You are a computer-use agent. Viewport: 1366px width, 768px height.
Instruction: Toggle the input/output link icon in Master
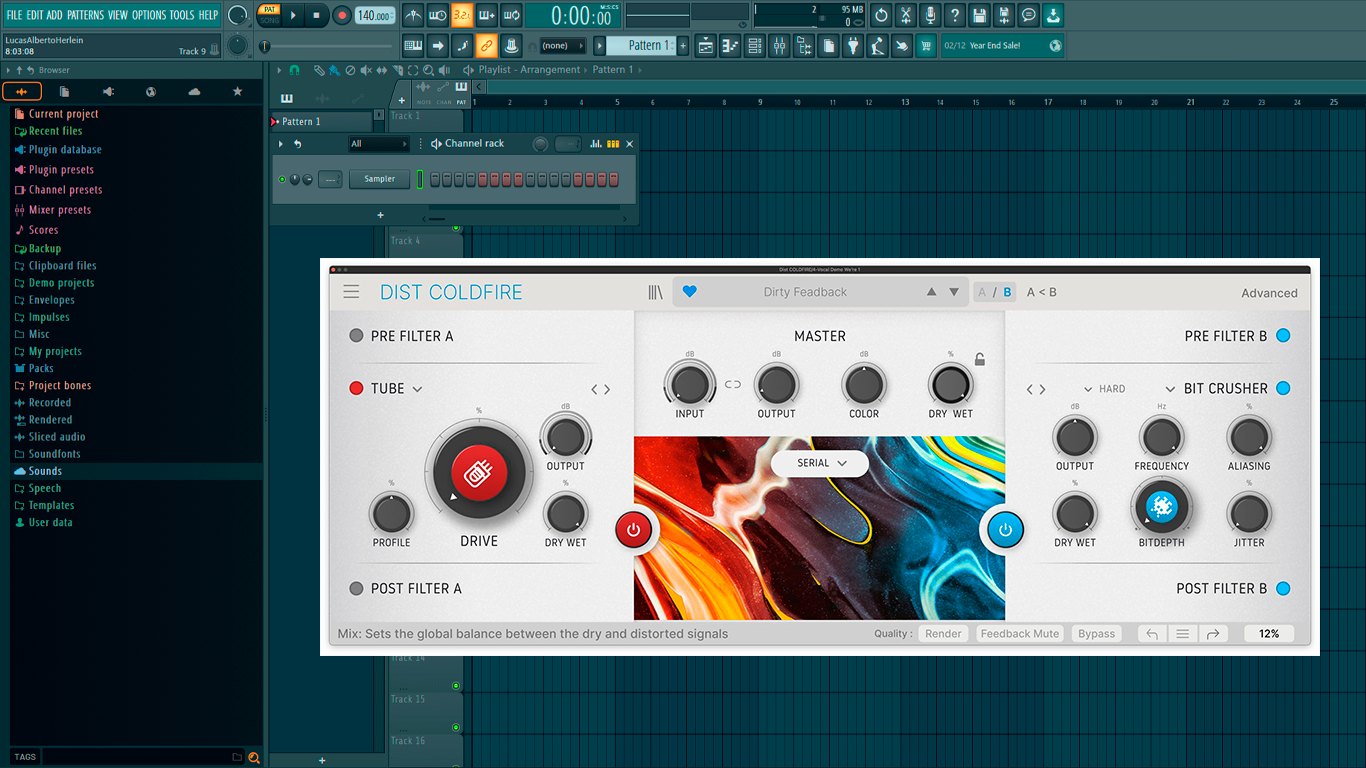733,384
